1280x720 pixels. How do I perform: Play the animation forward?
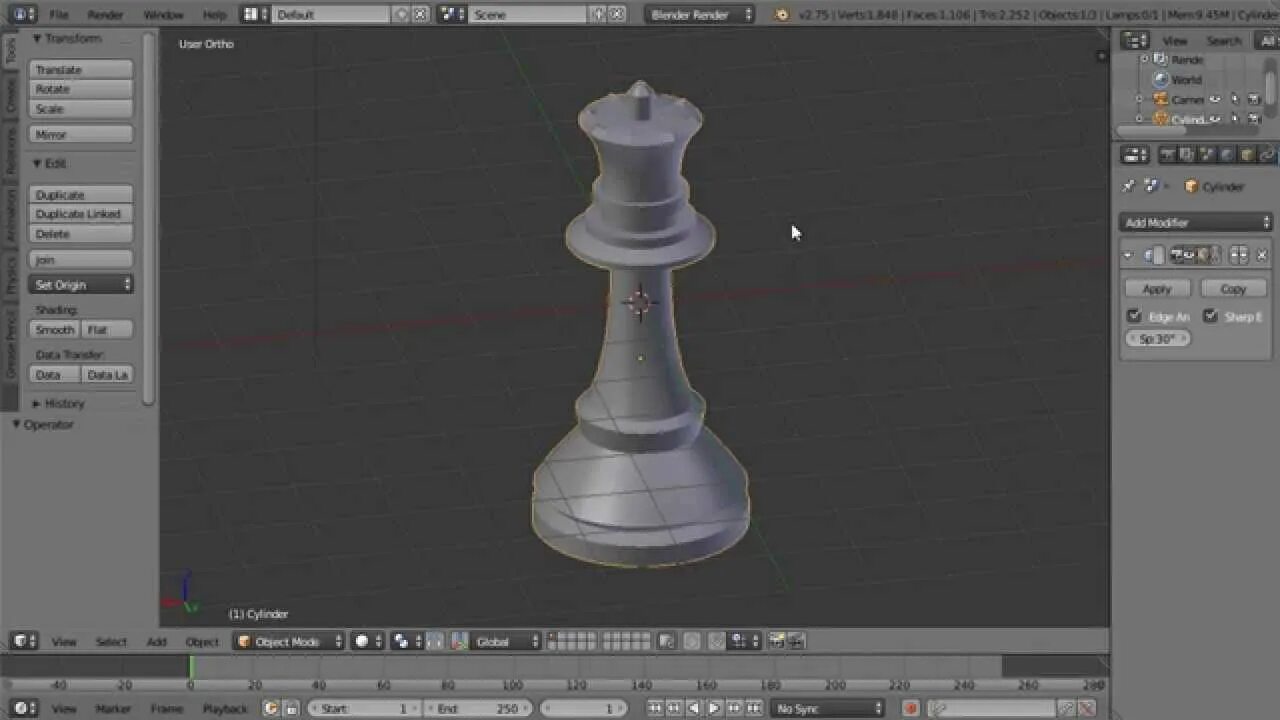[x=714, y=708]
